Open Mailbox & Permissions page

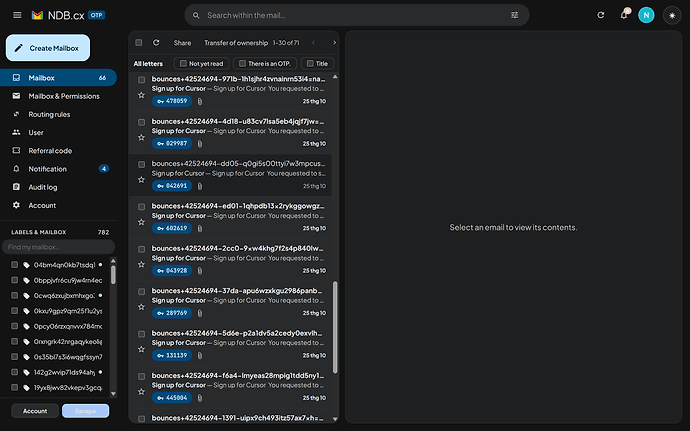[58, 96]
